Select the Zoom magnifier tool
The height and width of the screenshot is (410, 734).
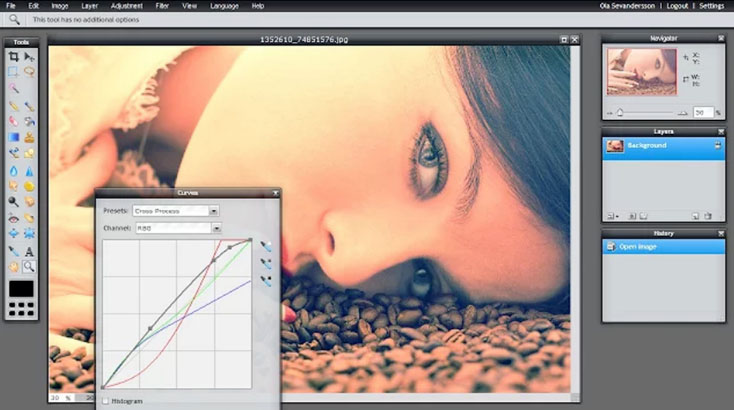[29, 267]
